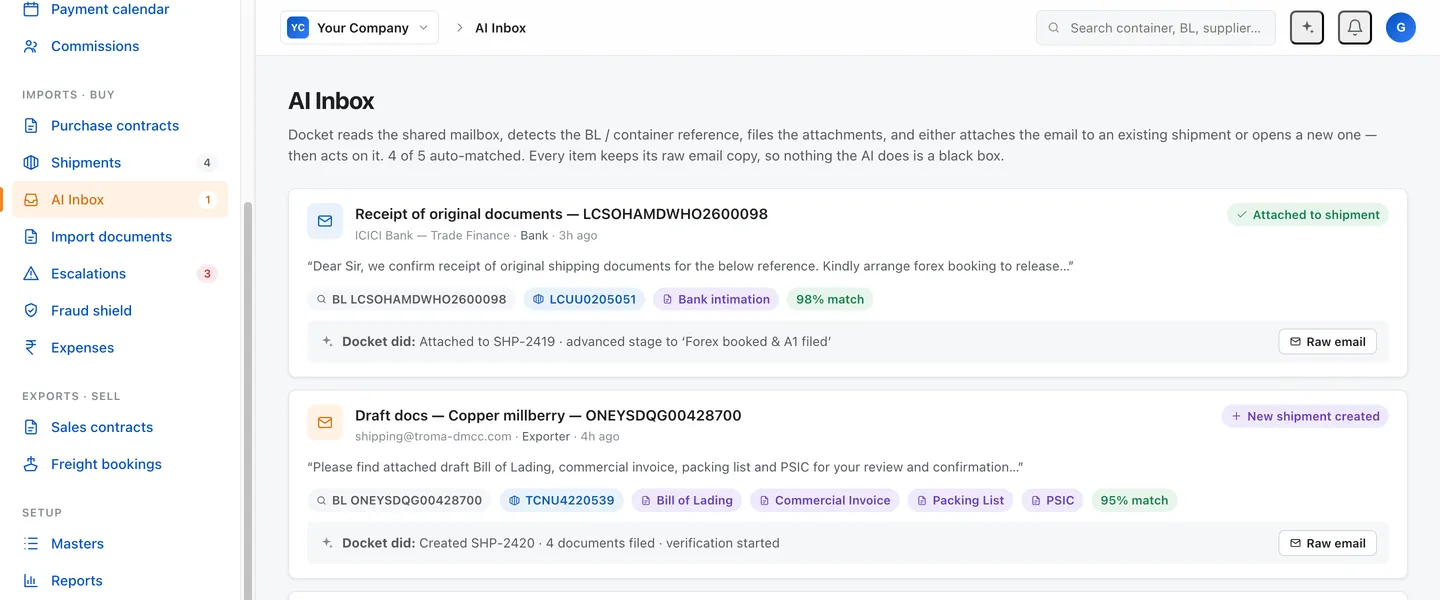
Task: Open 'Receipt of original documents' email
Action: (561, 214)
